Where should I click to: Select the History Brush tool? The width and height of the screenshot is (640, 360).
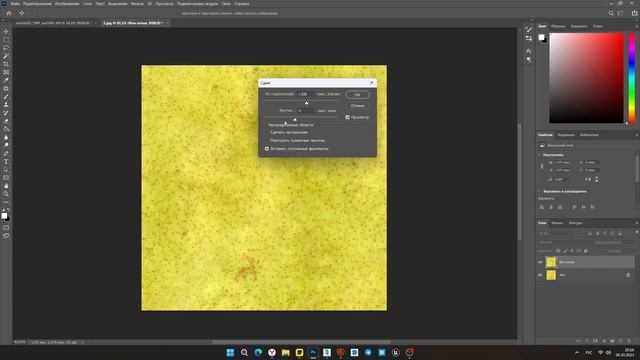[x=6, y=113]
